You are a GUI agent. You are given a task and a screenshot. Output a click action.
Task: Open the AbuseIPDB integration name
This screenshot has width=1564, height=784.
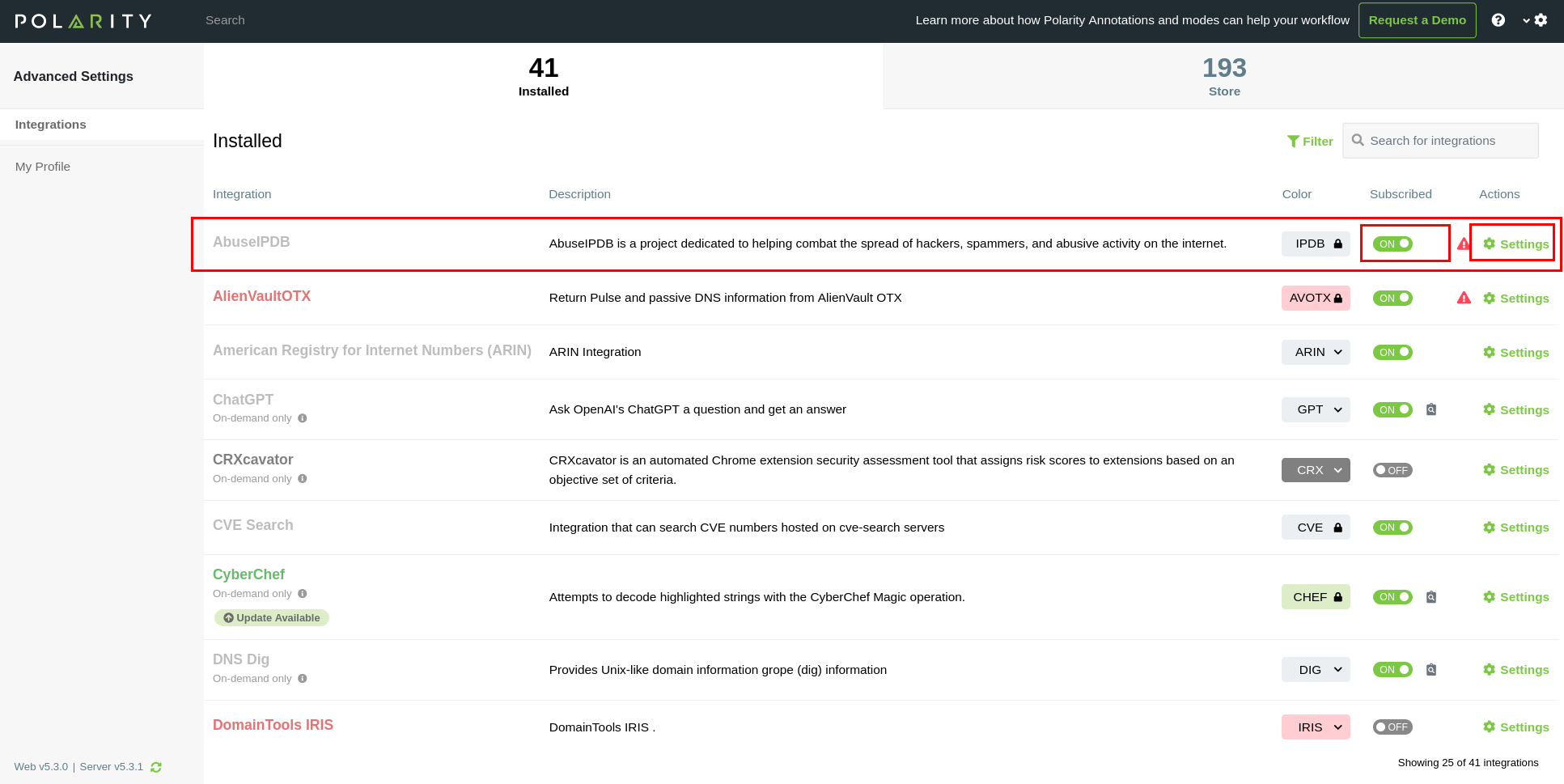tap(251, 242)
